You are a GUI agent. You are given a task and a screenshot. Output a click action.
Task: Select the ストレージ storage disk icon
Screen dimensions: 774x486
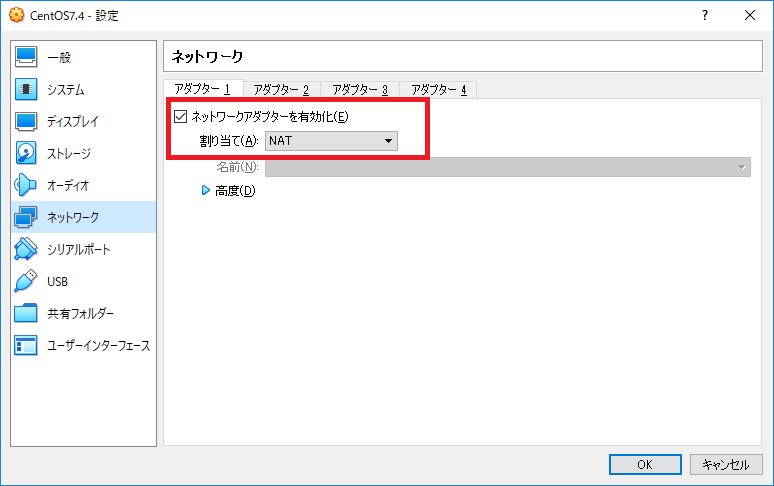(x=27, y=153)
